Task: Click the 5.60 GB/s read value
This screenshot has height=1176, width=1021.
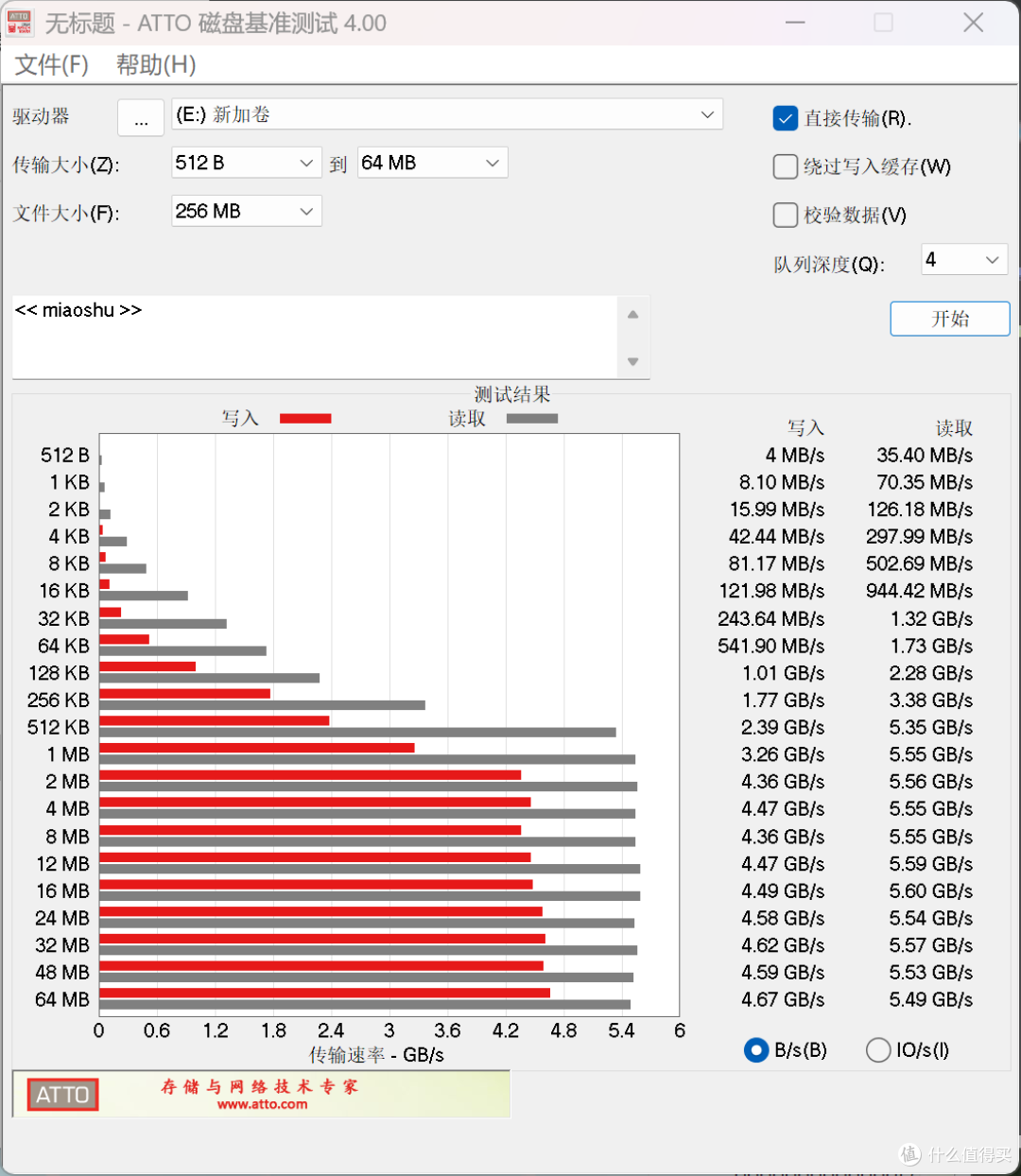Action: 931,891
